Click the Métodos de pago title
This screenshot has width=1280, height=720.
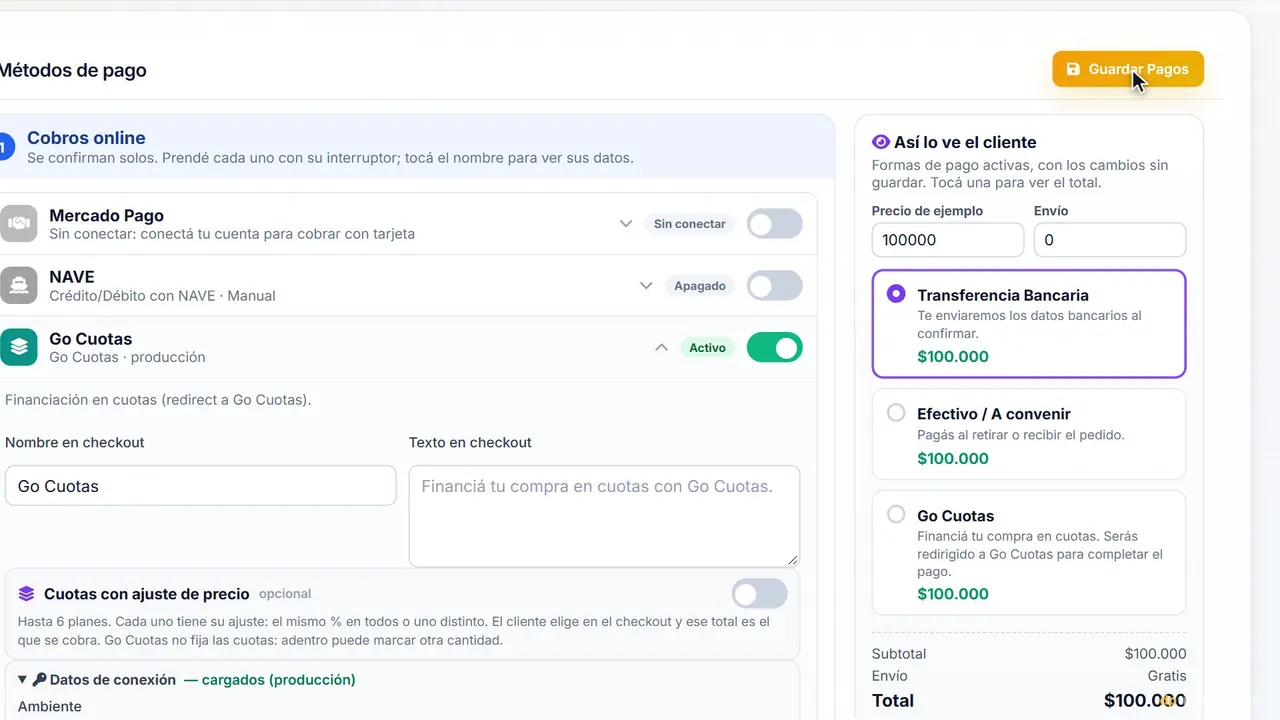72,71
